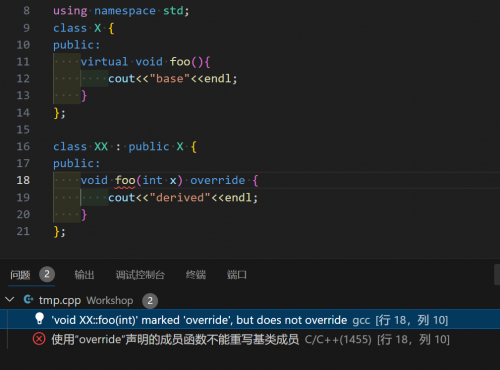500x370 pixels.
Task: Click the red error circle icon
Action: point(39,339)
